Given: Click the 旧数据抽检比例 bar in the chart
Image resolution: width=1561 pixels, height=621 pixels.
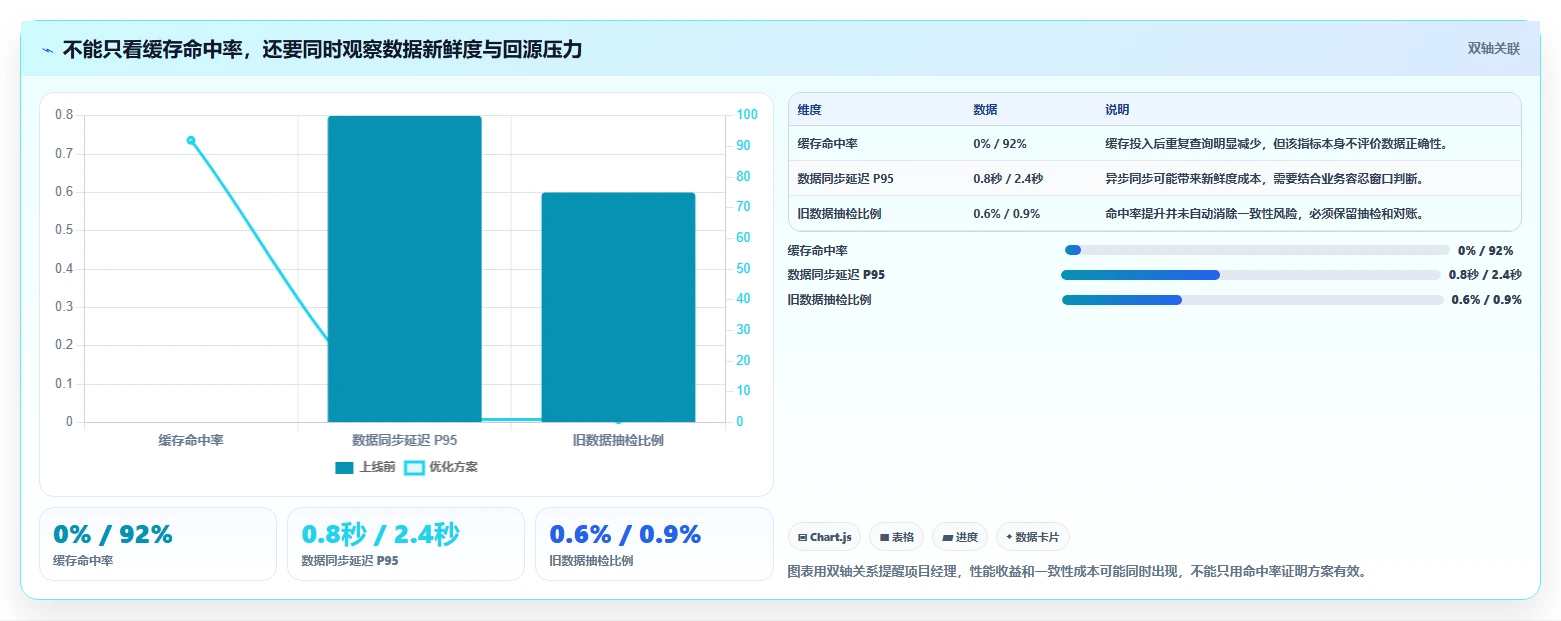Looking at the screenshot, I should click(618, 307).
